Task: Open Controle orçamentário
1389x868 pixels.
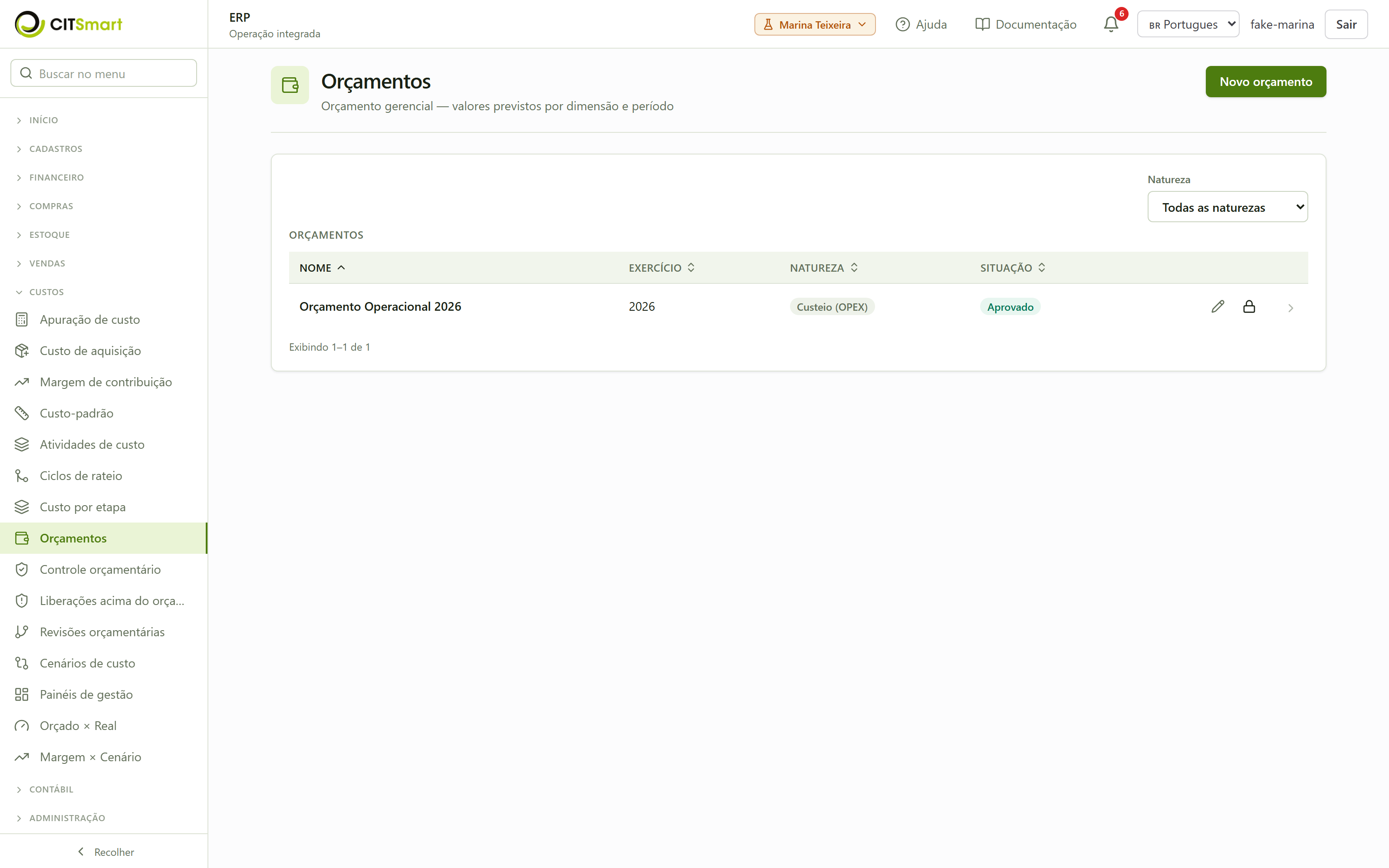Action: [103, 569]
